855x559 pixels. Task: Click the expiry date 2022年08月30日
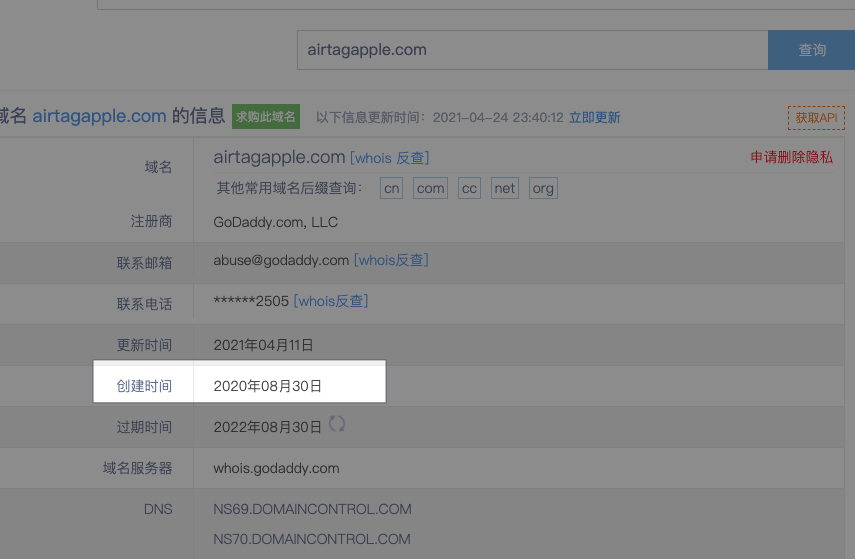tap(267, 427)
